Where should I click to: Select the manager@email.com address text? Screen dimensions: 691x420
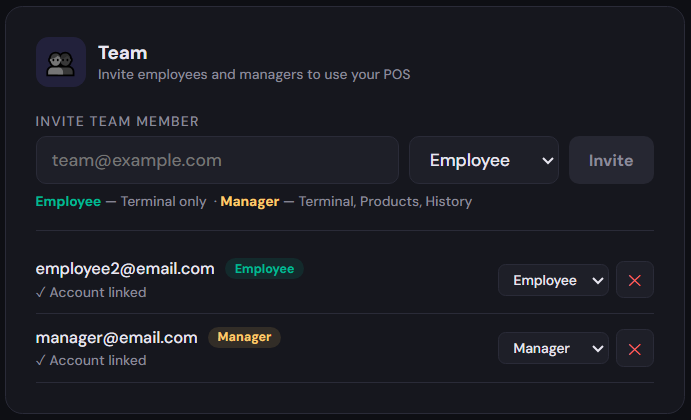117,338
